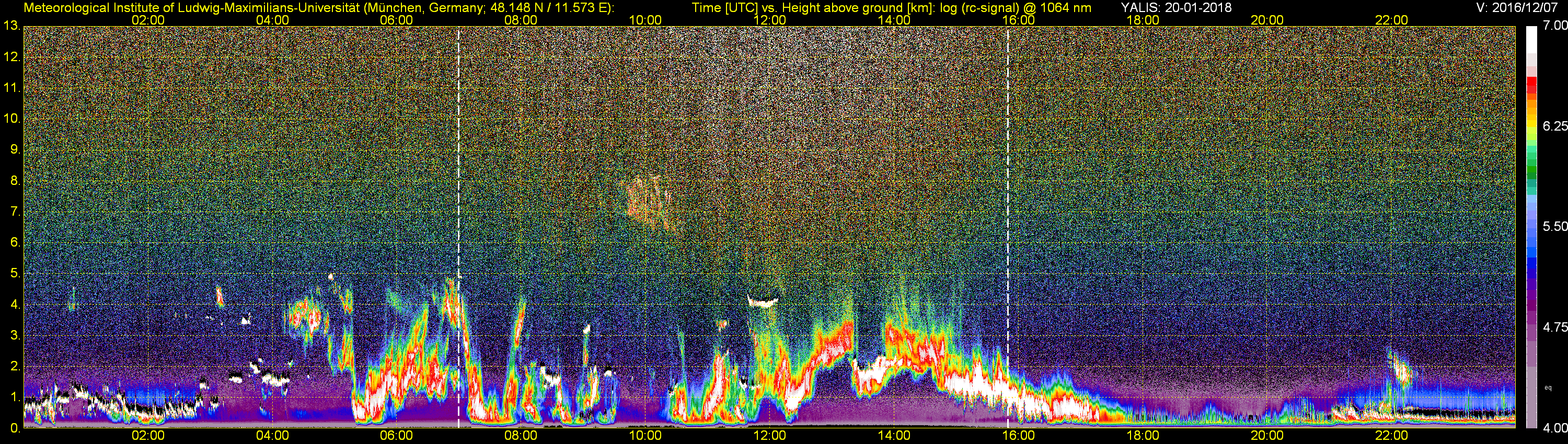Click the 'log (rc-signal) @ 1064 nm' text

(1016, 8)
